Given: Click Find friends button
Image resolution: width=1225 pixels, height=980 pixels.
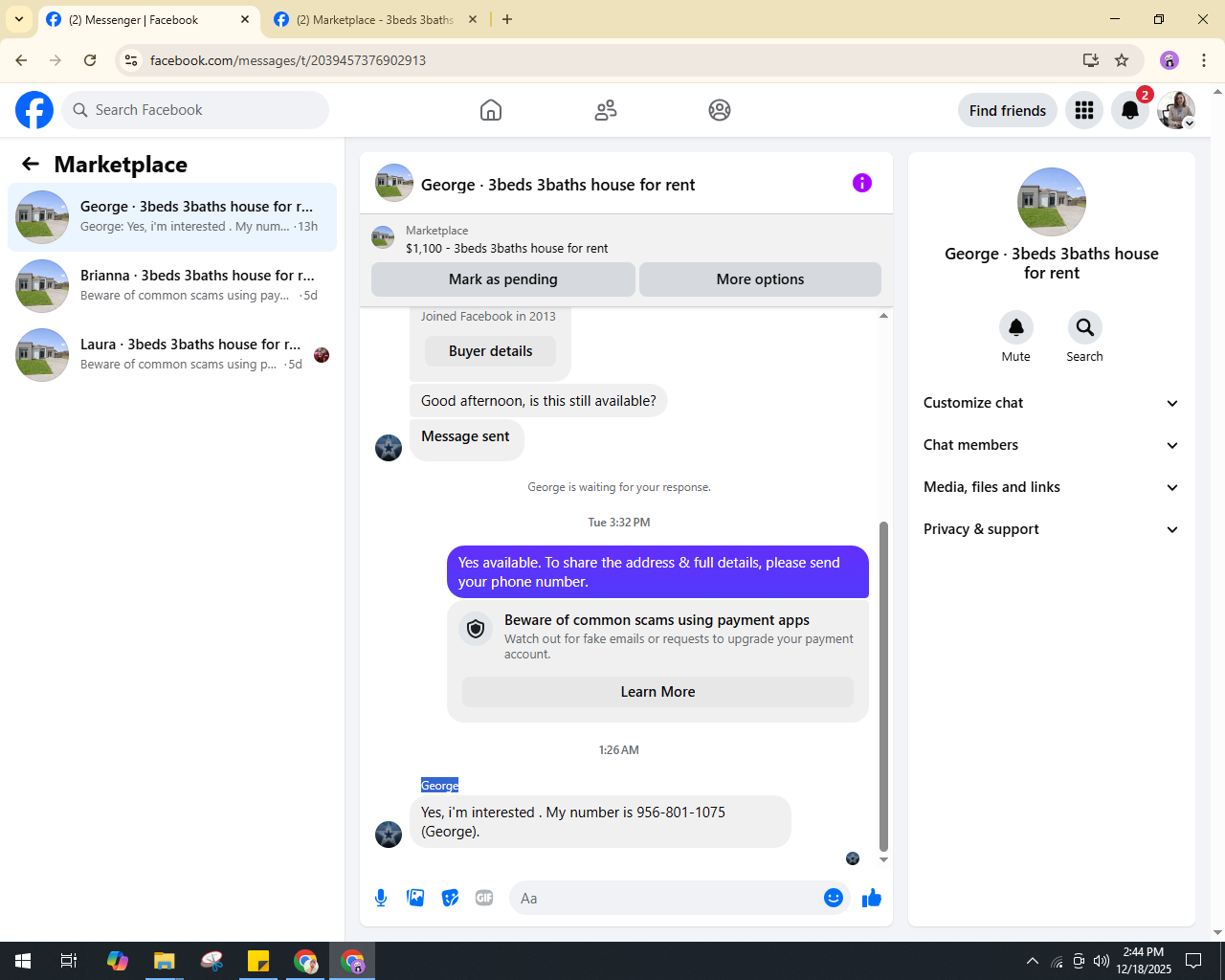Looking at the screenshot, I should coord(1008,110).
